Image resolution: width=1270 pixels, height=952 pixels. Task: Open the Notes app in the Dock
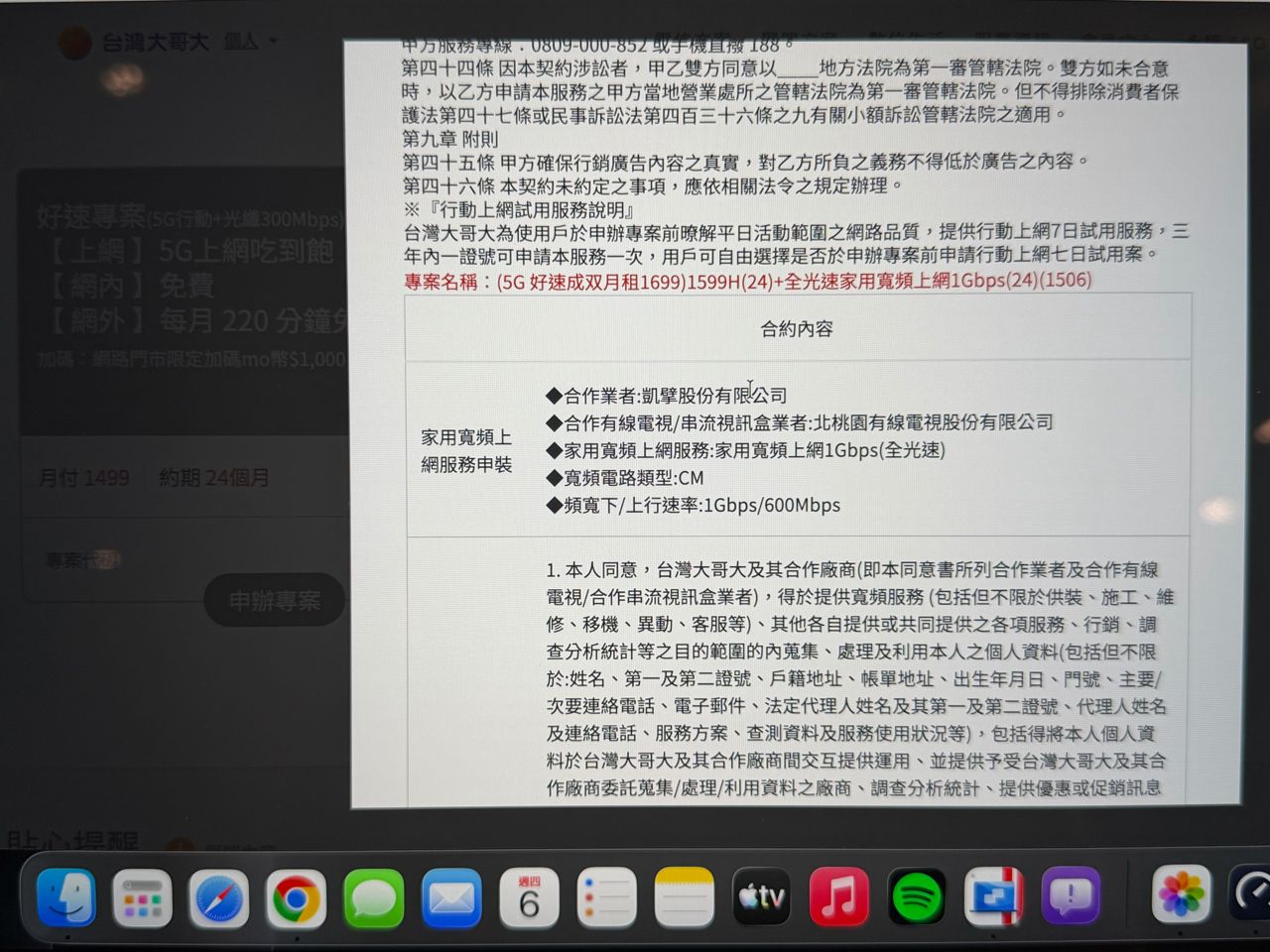(684, 899)
